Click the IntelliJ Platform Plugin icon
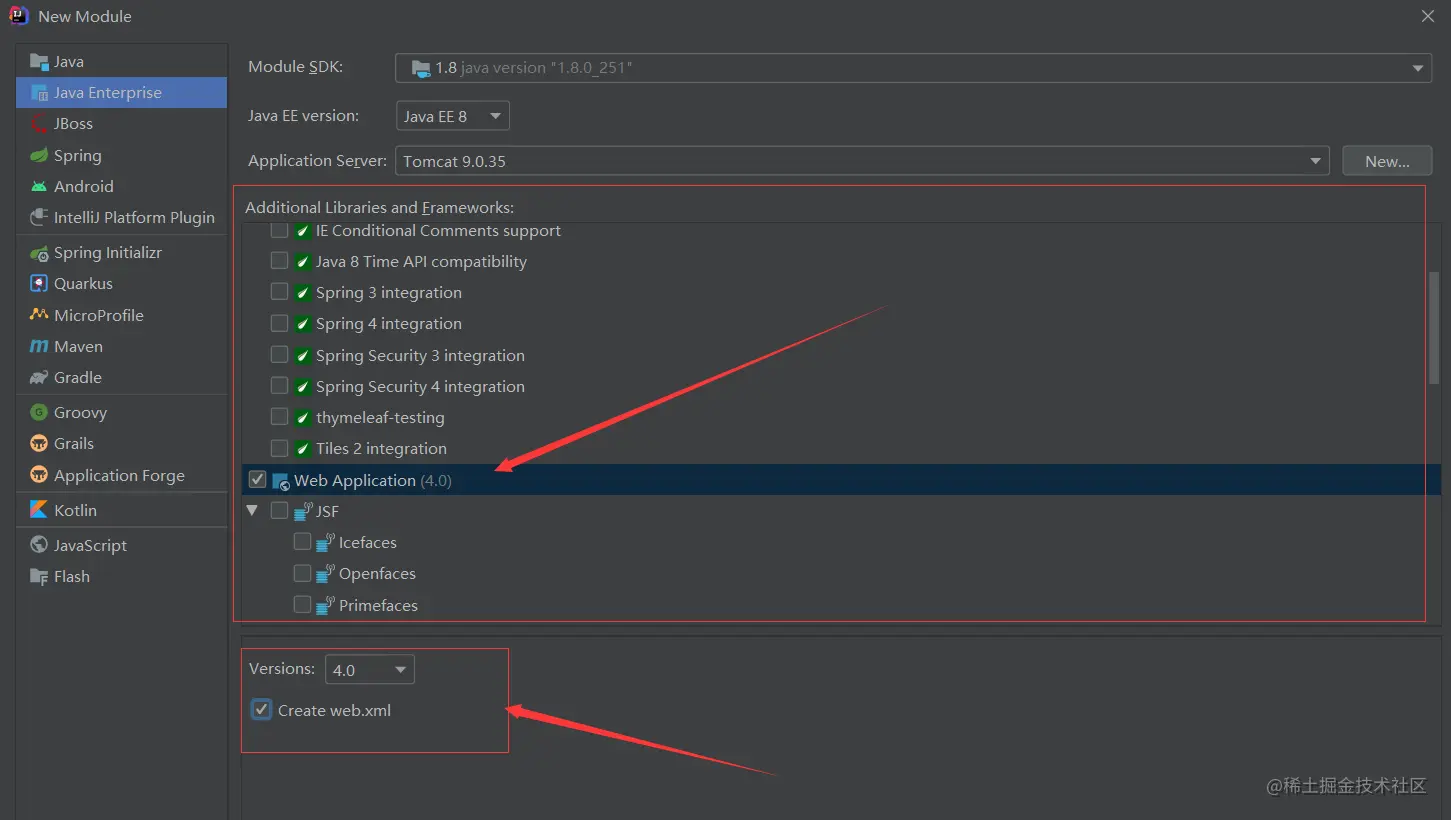1451x820 pixels. tap(39, 217)
